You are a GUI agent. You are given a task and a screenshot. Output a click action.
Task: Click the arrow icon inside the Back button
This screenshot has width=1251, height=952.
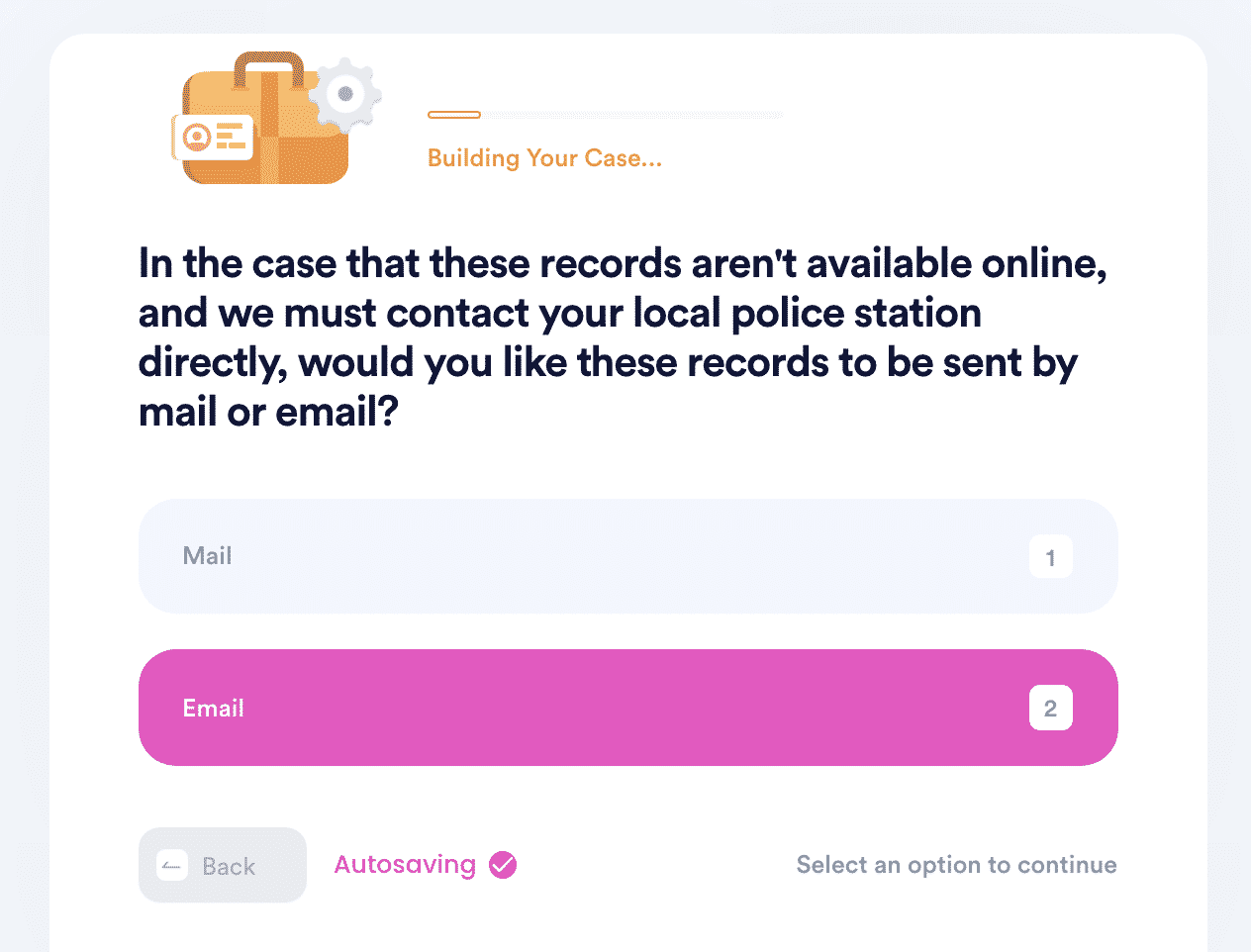pyautogui.click(x=172, y=866)
